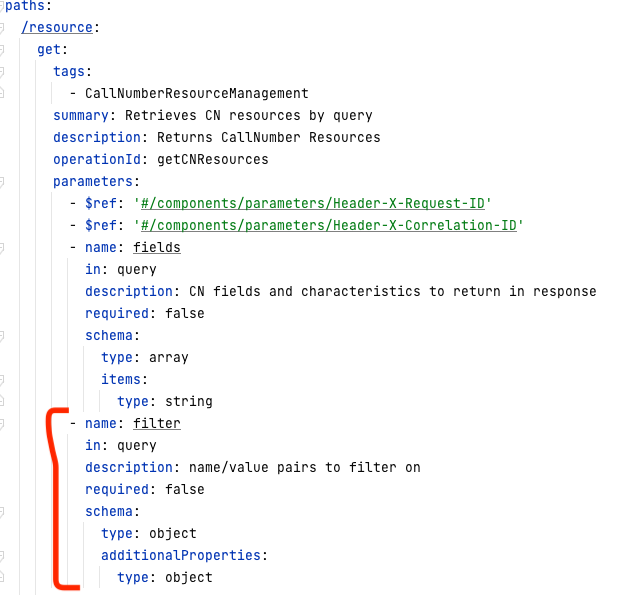Fold the items block gutter icon
The height and width of the screenshot is (595, 618).
[2, 379]
